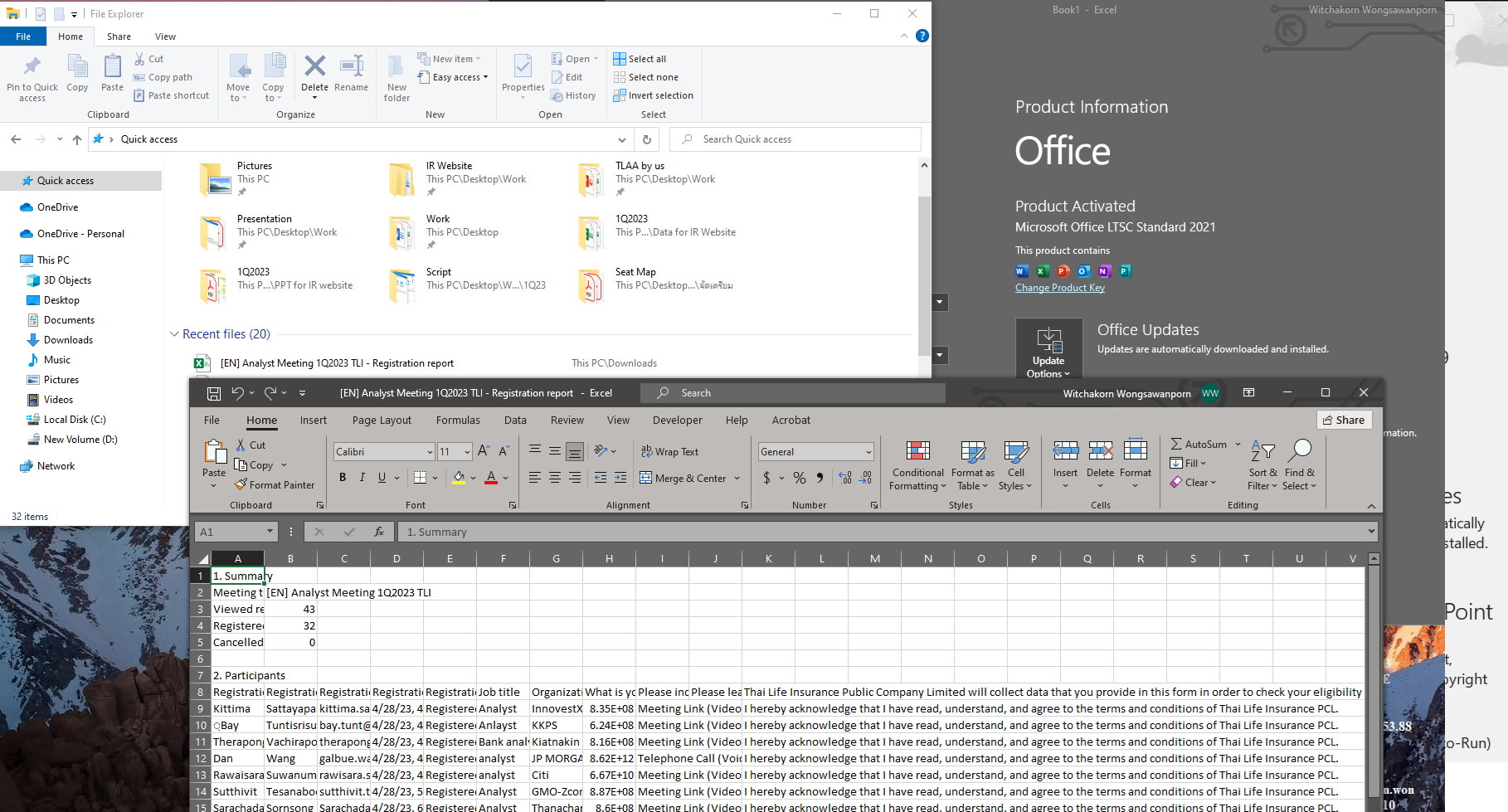Click the Redo arrow in Excel

[x=270, y=392]
